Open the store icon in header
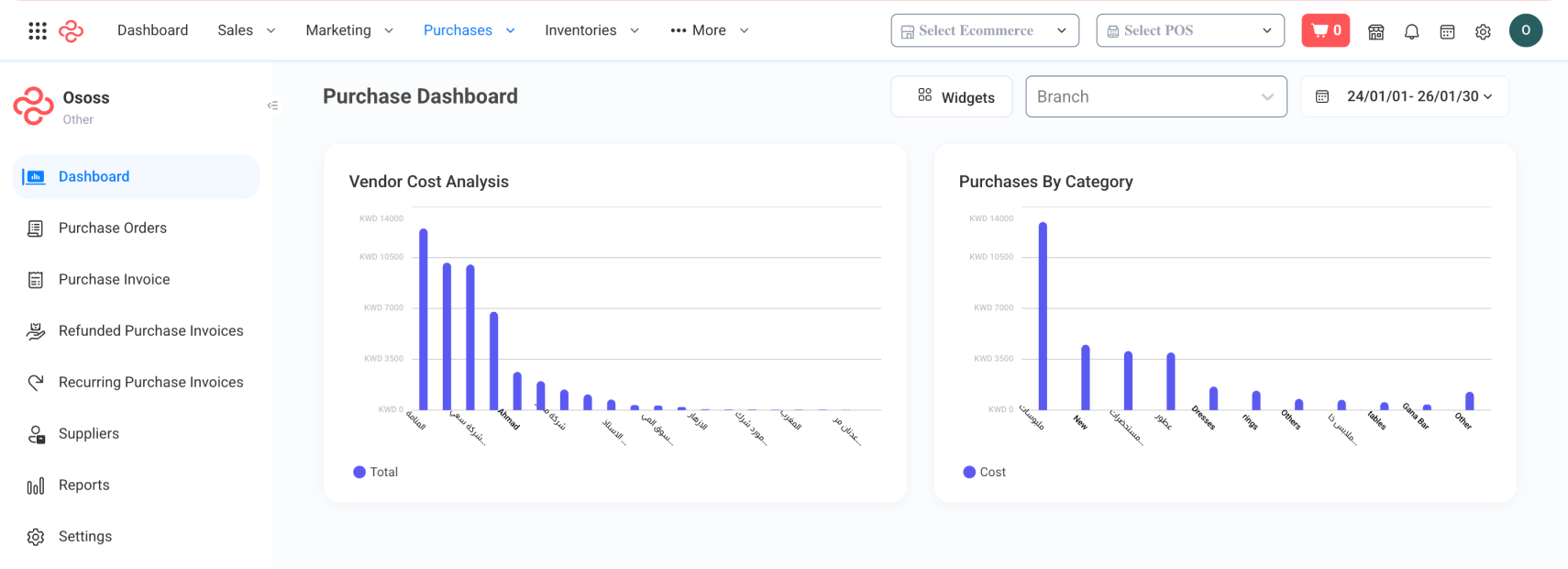This screenshot has width=1568, height=569. click(1375, 31)
